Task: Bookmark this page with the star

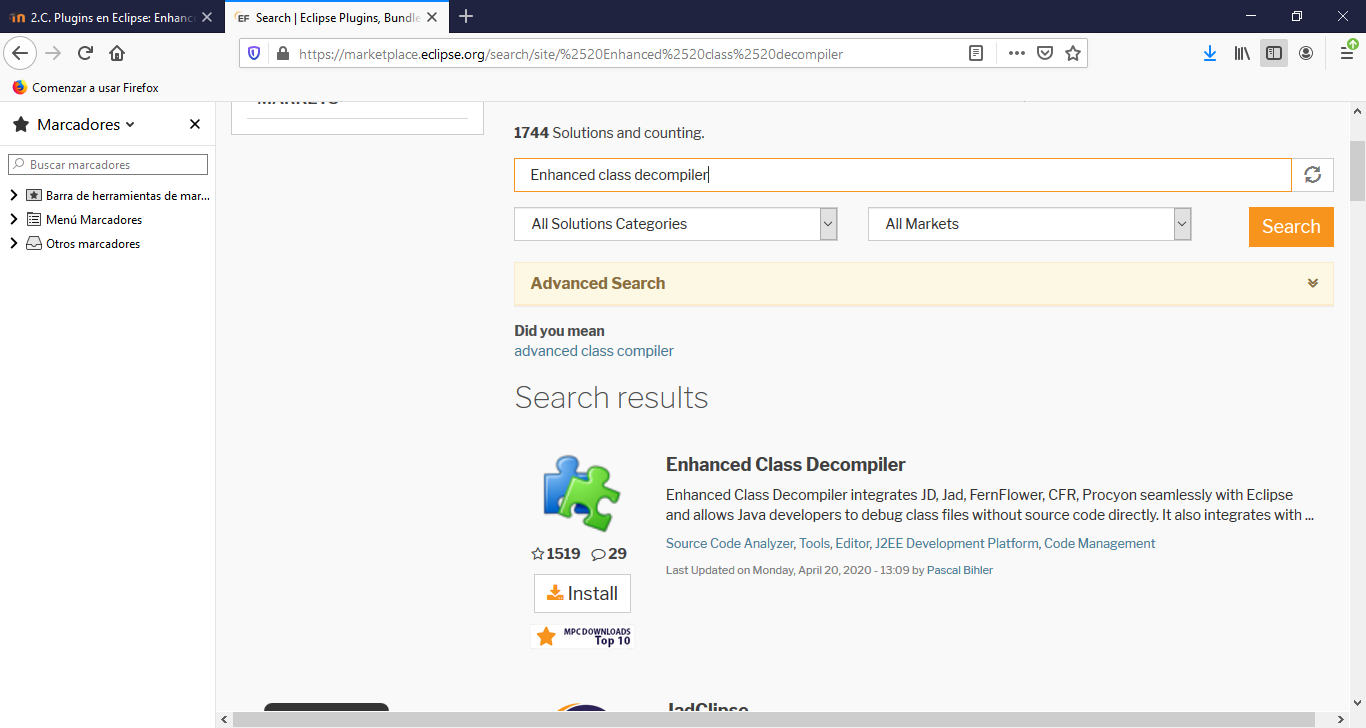Action: pyautogui.click(x=1073, y=54)
